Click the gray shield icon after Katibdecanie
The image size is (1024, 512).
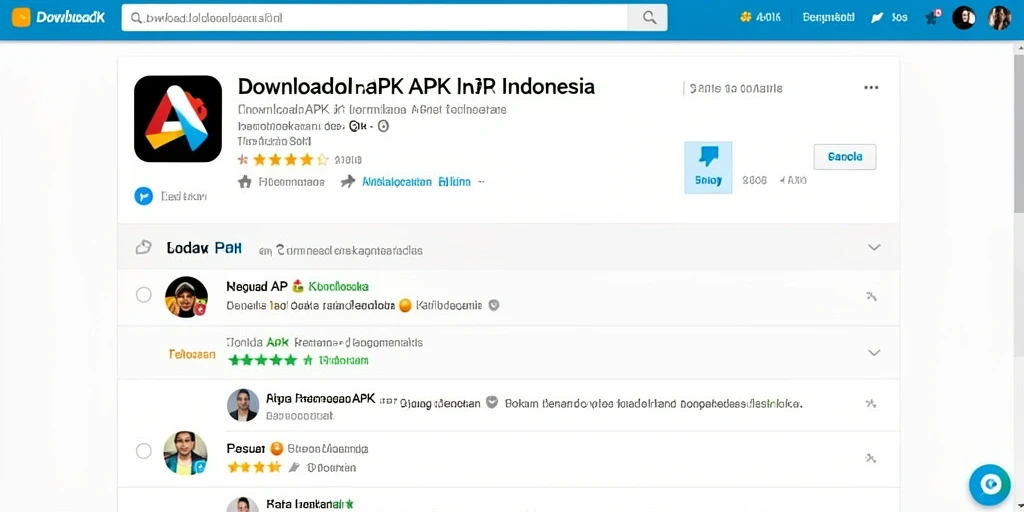coord(494,305)
